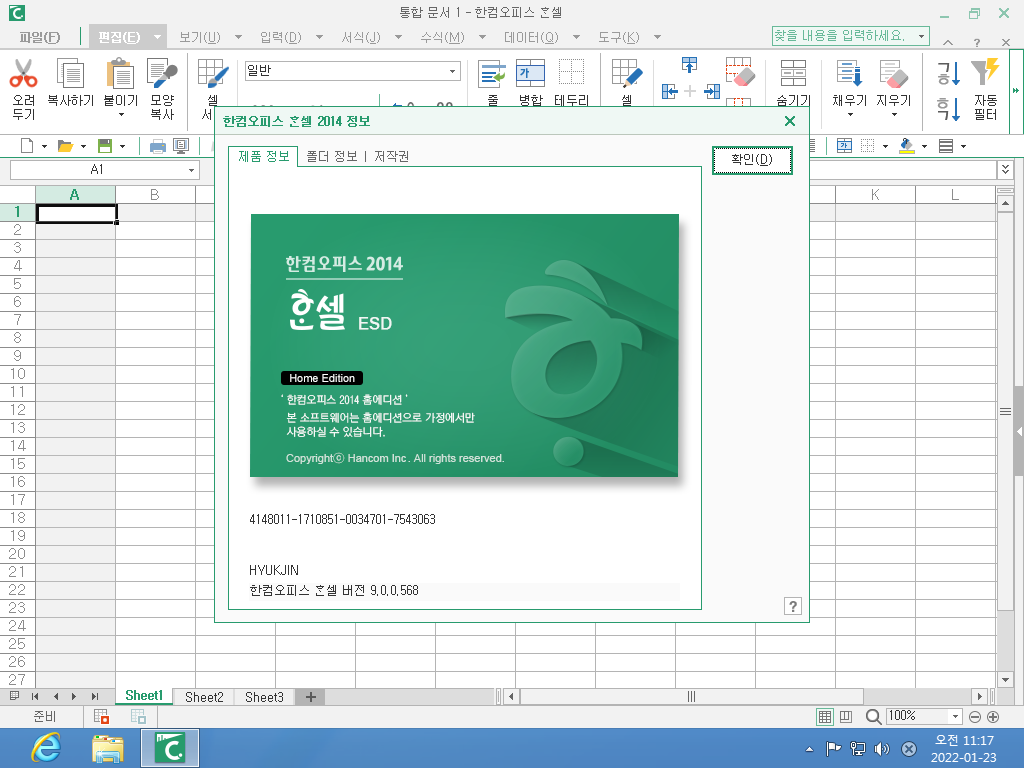Click the Copy (복사하기) icon
The height and width of the screenshot is (768, 1024).
tap(71, 73)
